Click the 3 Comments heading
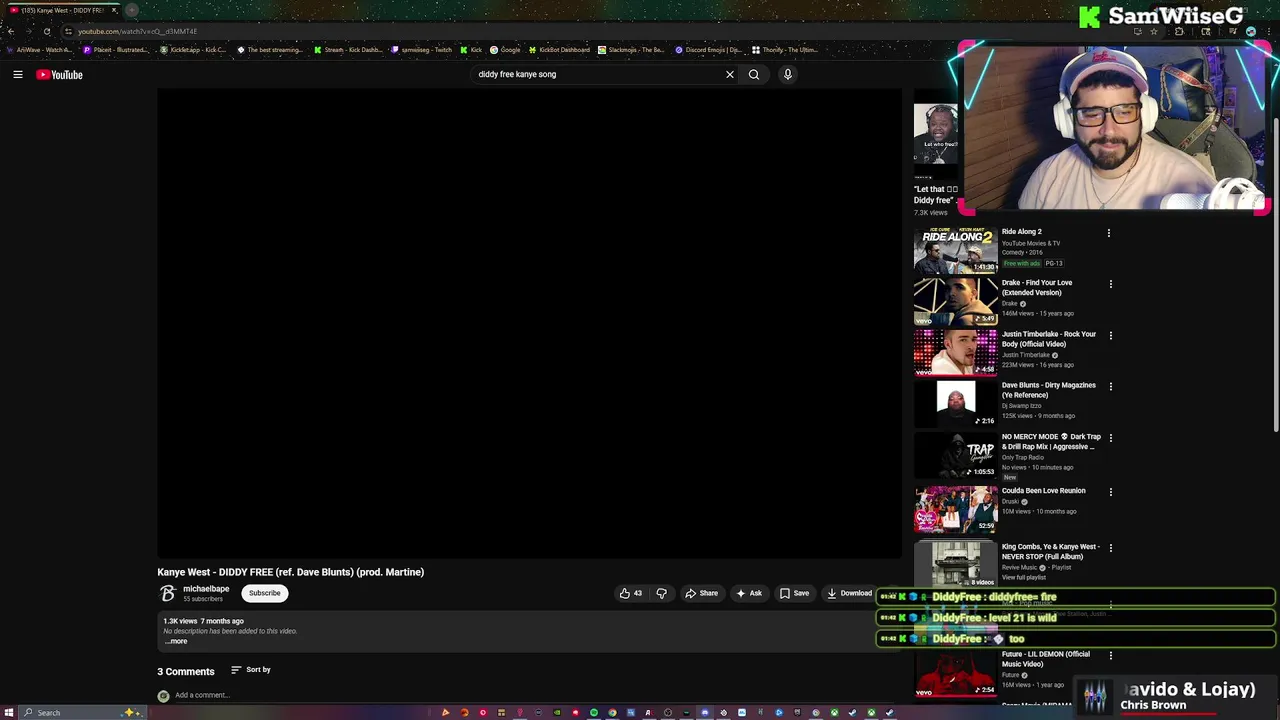Image resolution: width=1280 pixels, height=720 pixels. (x=186, y=671)
